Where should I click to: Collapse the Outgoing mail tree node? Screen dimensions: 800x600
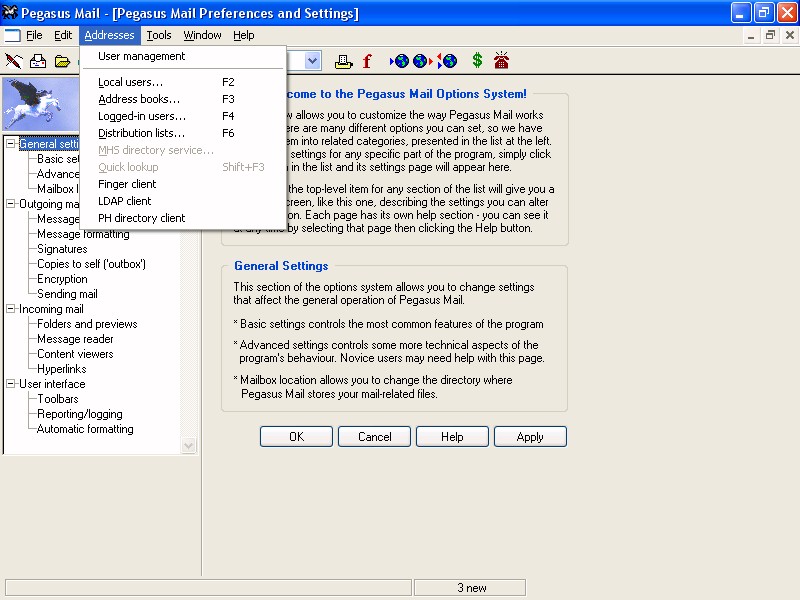click(x=10, y=204)
